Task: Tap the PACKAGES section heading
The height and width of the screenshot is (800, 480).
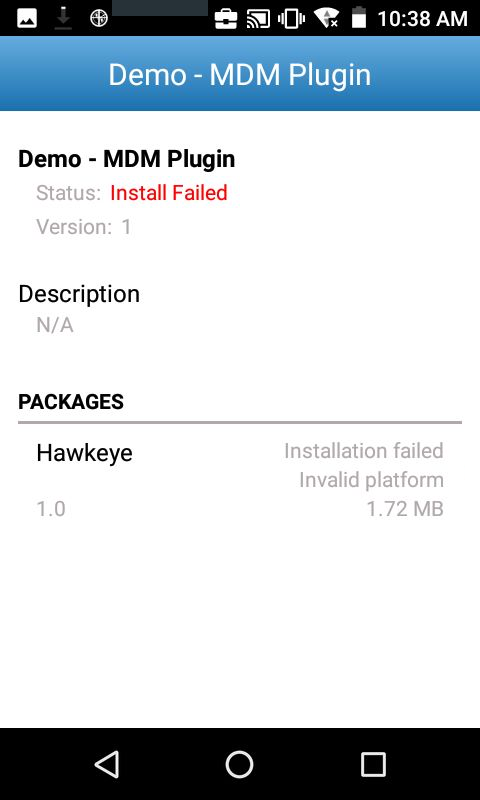Action: 71,402
